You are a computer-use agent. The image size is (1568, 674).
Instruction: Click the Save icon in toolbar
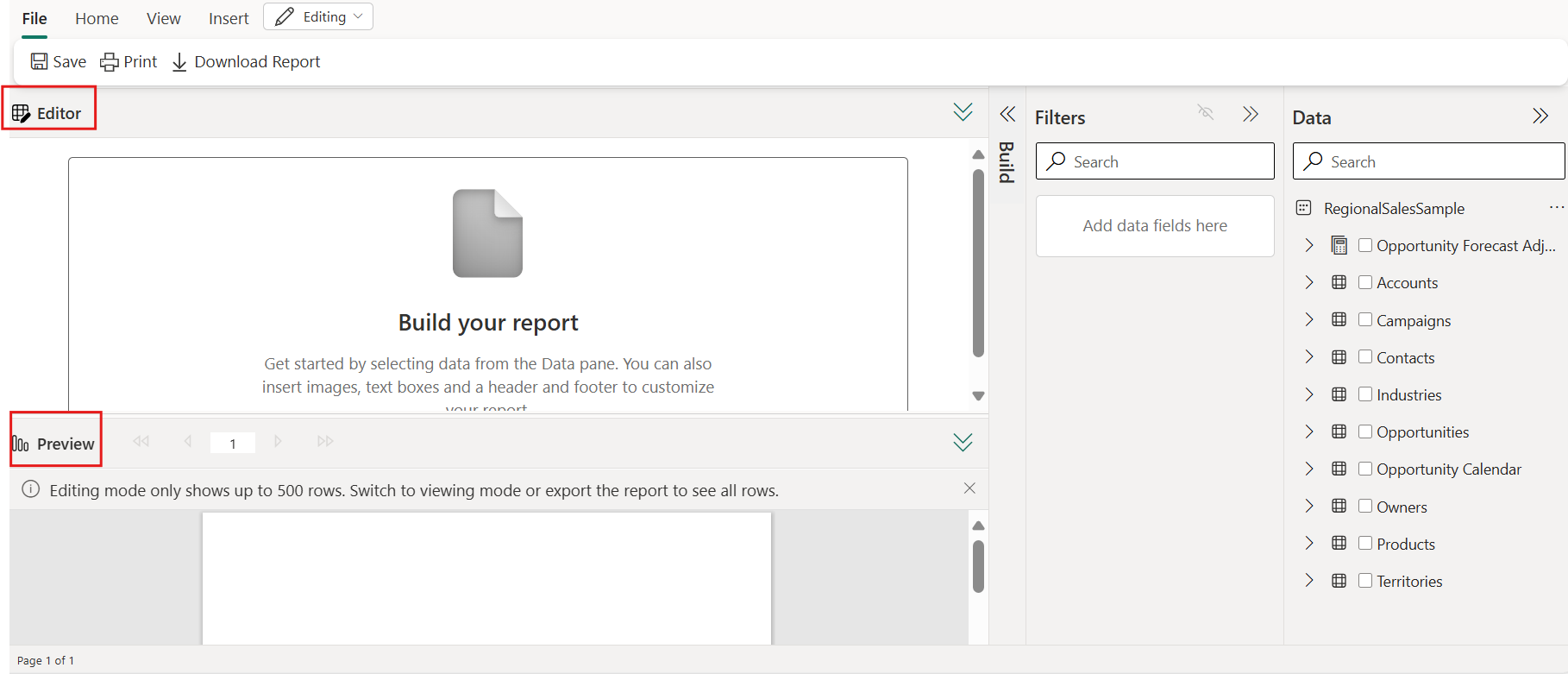click(x=40, y=61)
